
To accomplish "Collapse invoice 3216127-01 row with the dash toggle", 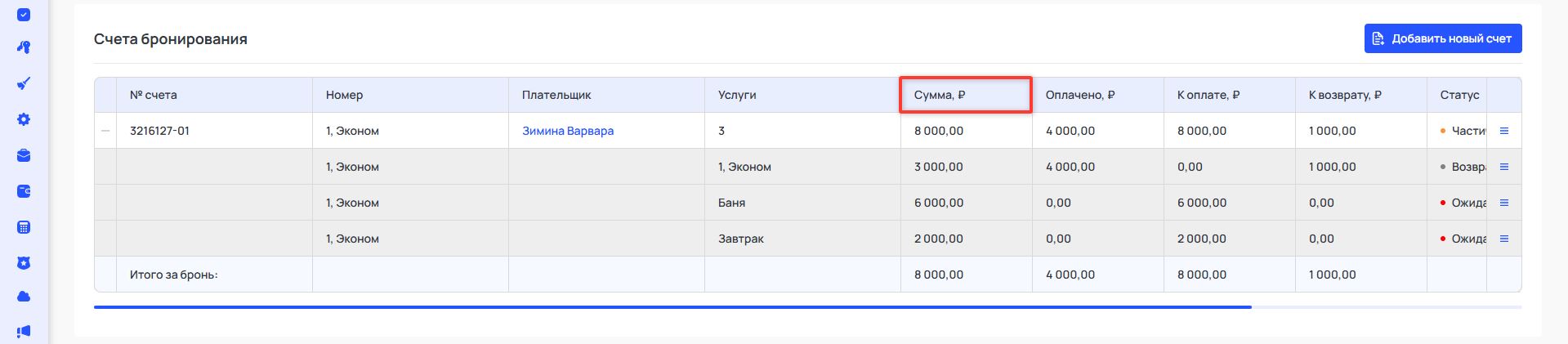I will pos(105,131).
